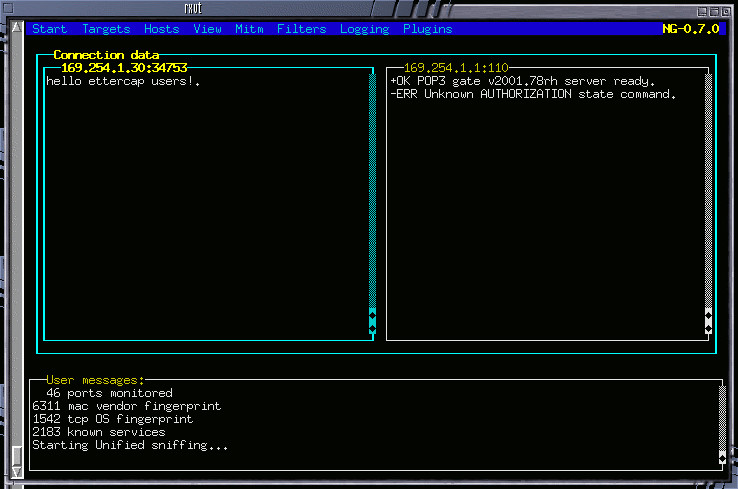Open the Hosts menu

click(x=161, y=29)
